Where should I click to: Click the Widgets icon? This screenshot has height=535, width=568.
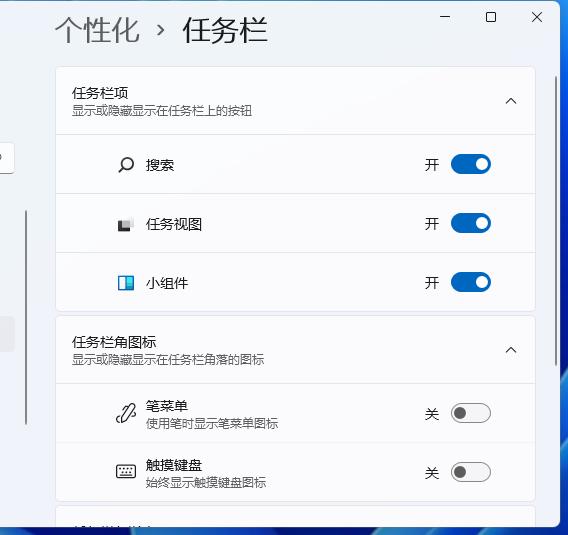click(126, 283)
